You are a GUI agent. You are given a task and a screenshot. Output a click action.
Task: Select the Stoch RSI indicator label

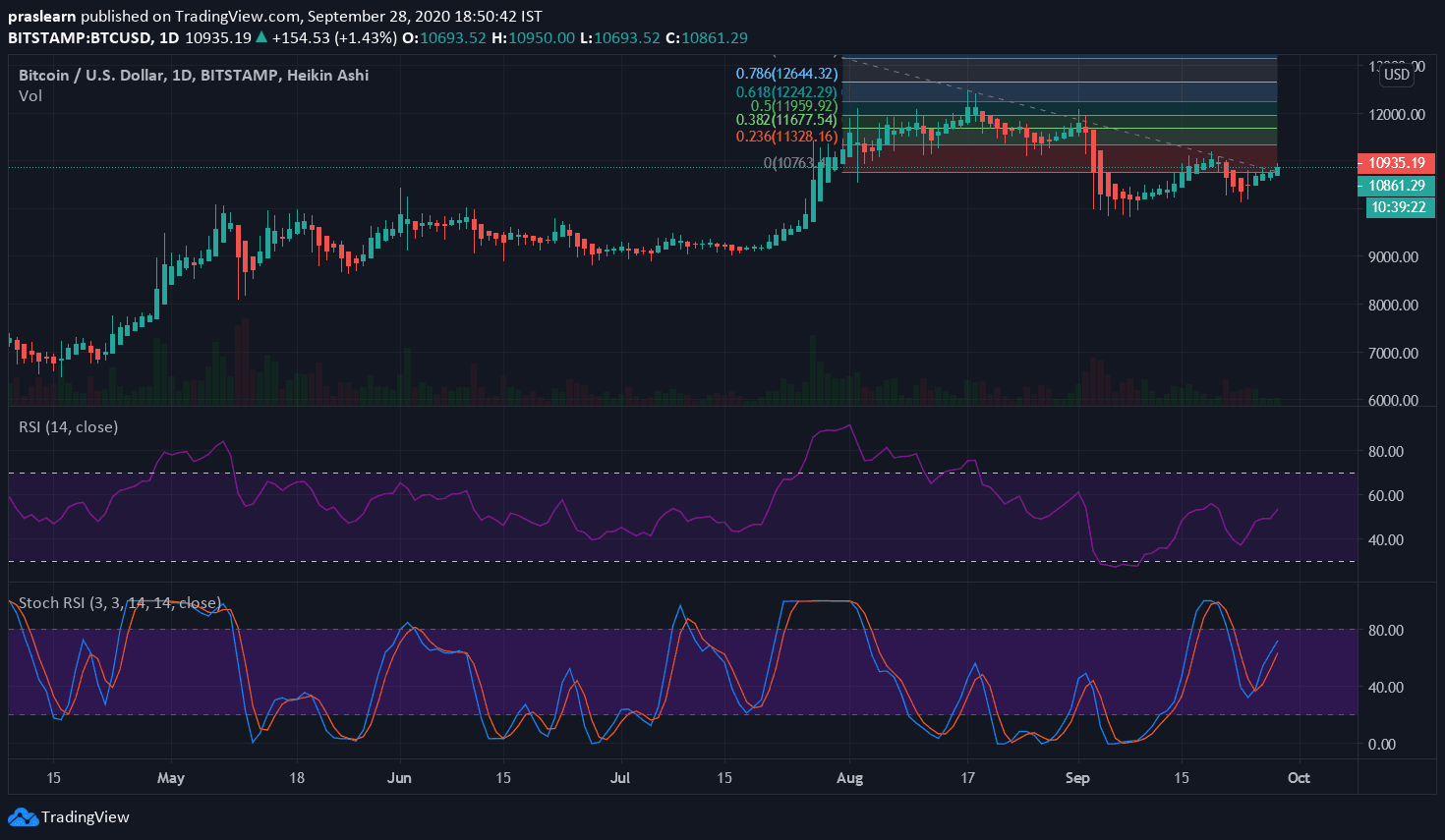119,602
